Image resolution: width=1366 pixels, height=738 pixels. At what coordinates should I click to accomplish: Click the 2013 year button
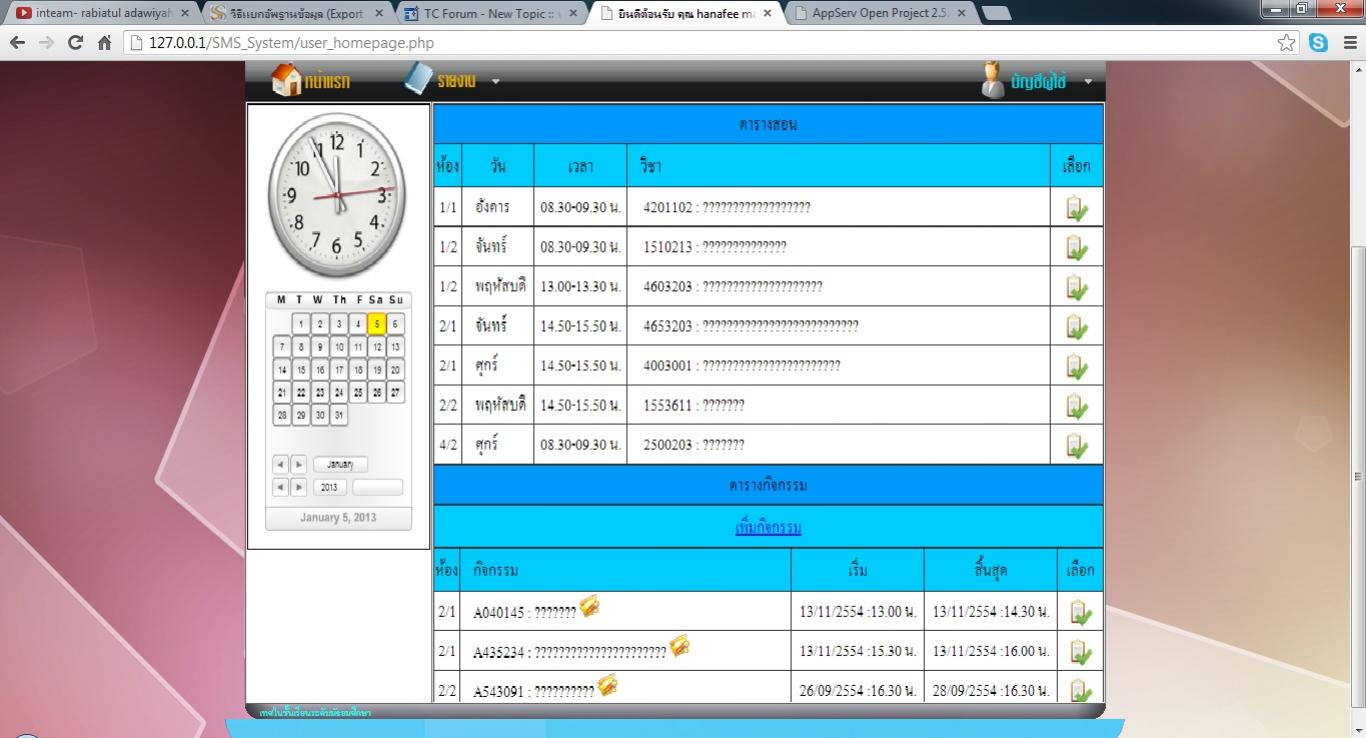click(329, 487)
